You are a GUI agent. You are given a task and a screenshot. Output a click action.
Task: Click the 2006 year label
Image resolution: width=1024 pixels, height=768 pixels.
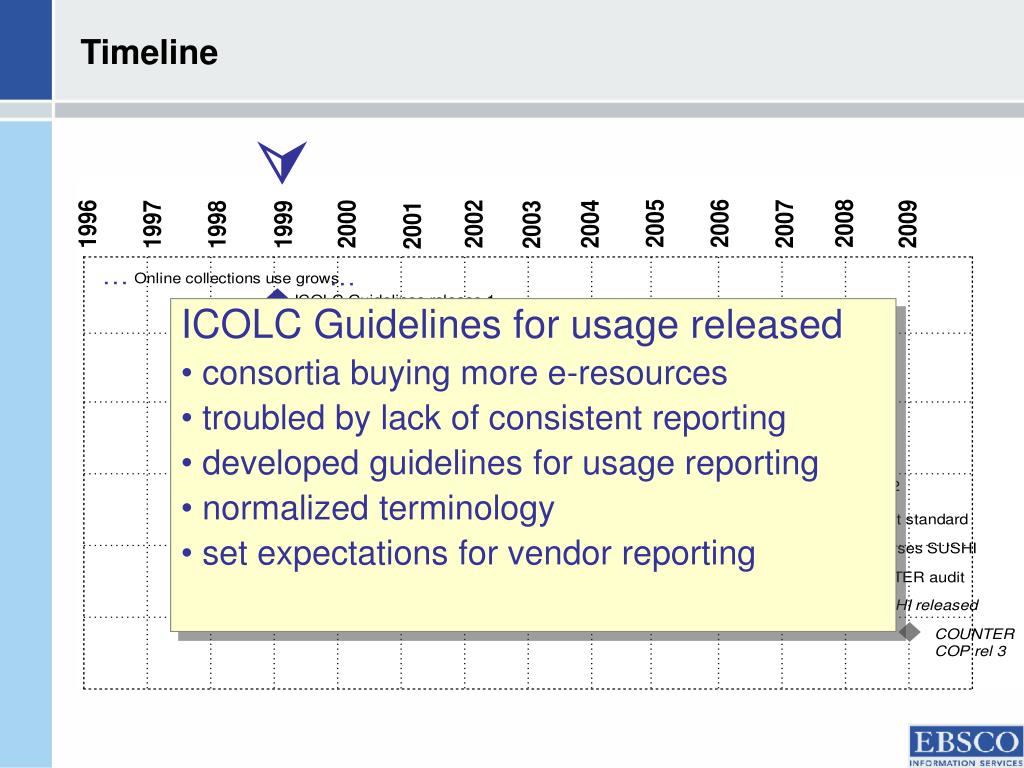(719, 224)
